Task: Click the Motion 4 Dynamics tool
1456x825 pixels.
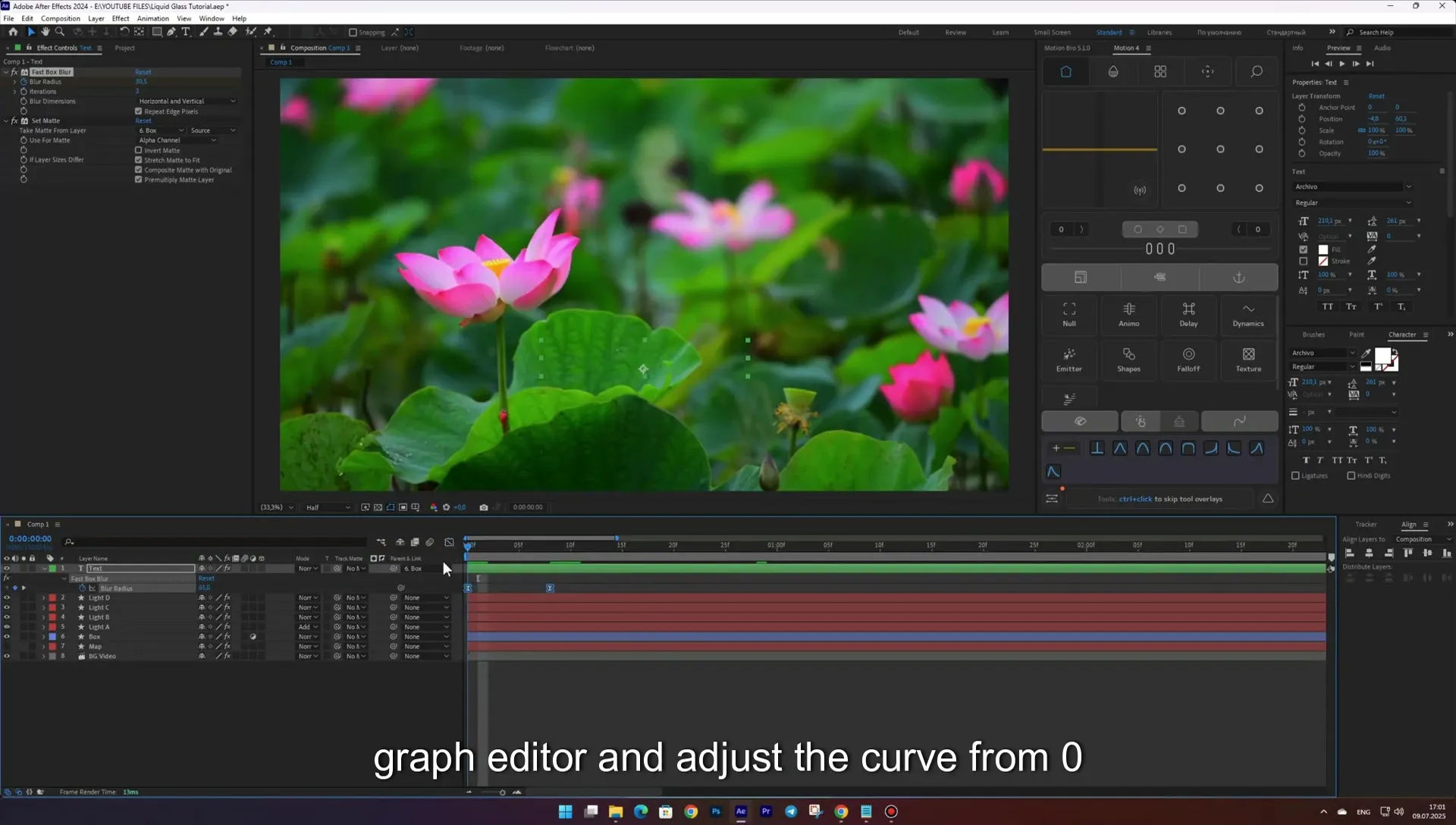Action: (x=1247, y=314)
